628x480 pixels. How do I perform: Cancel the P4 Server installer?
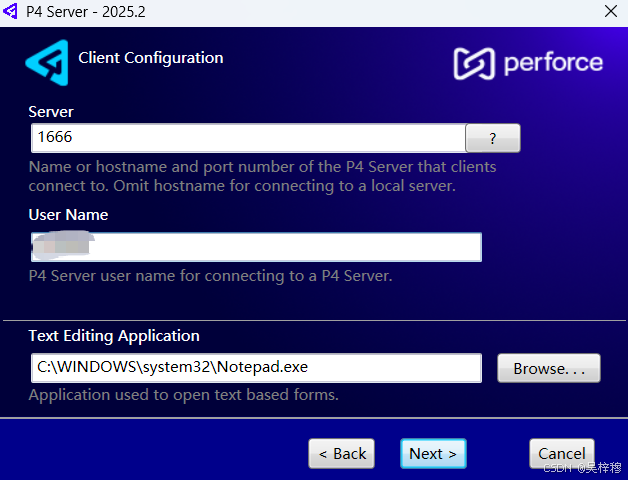[562, 454]
